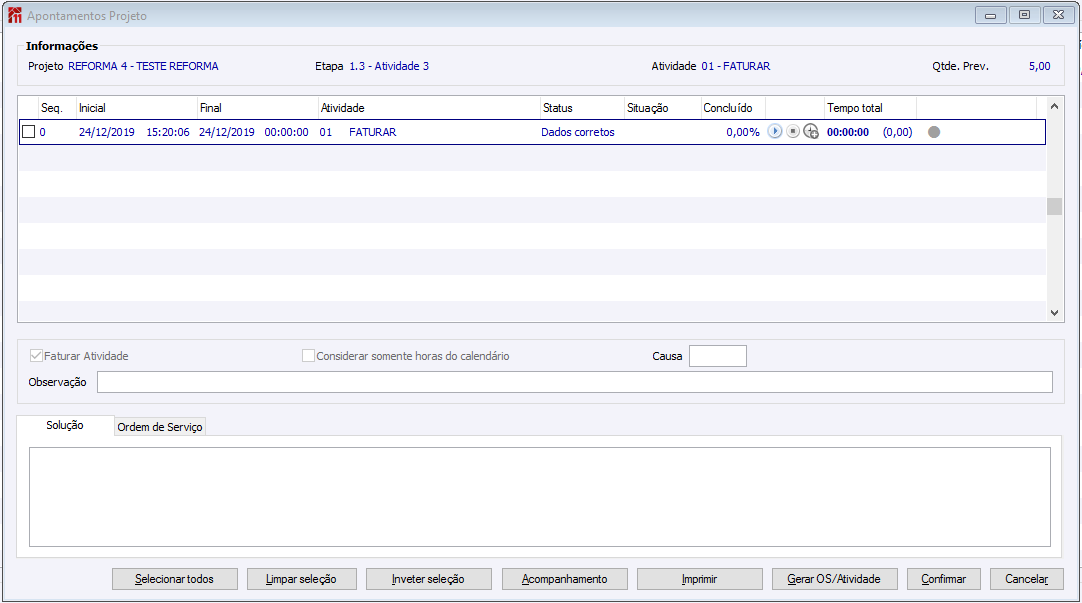Open the Ordem de Serviço tab
The image size is (1082, 603).
tap(160, 427)
